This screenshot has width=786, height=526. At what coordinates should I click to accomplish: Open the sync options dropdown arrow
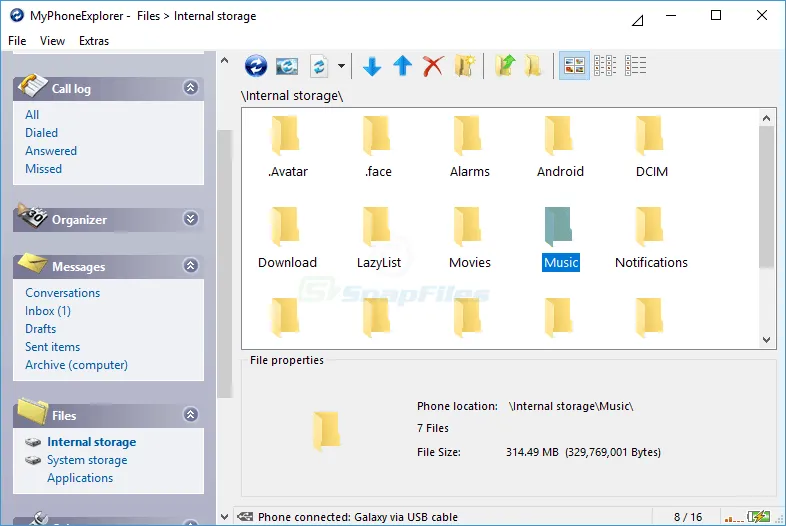click(x=341, y=66)
